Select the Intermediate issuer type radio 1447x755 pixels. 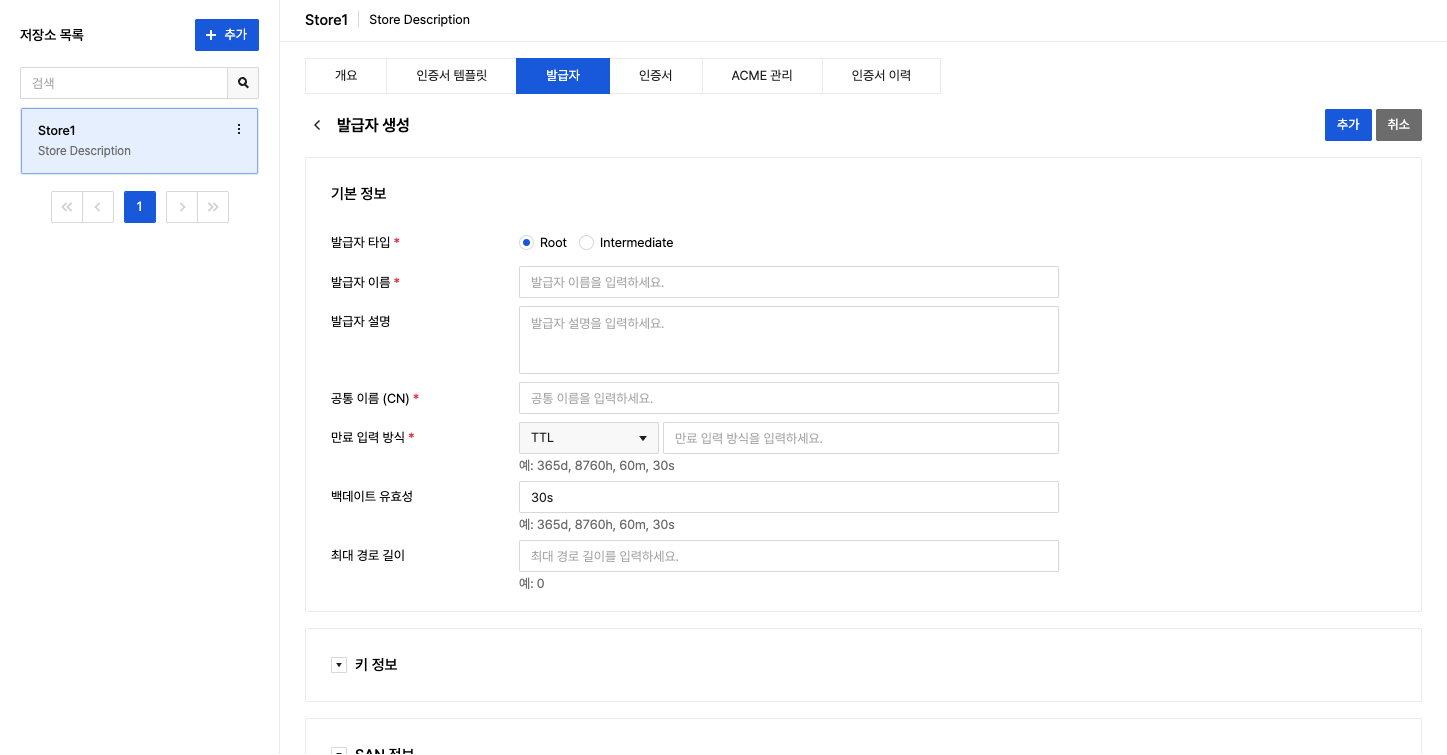(587, 243)
